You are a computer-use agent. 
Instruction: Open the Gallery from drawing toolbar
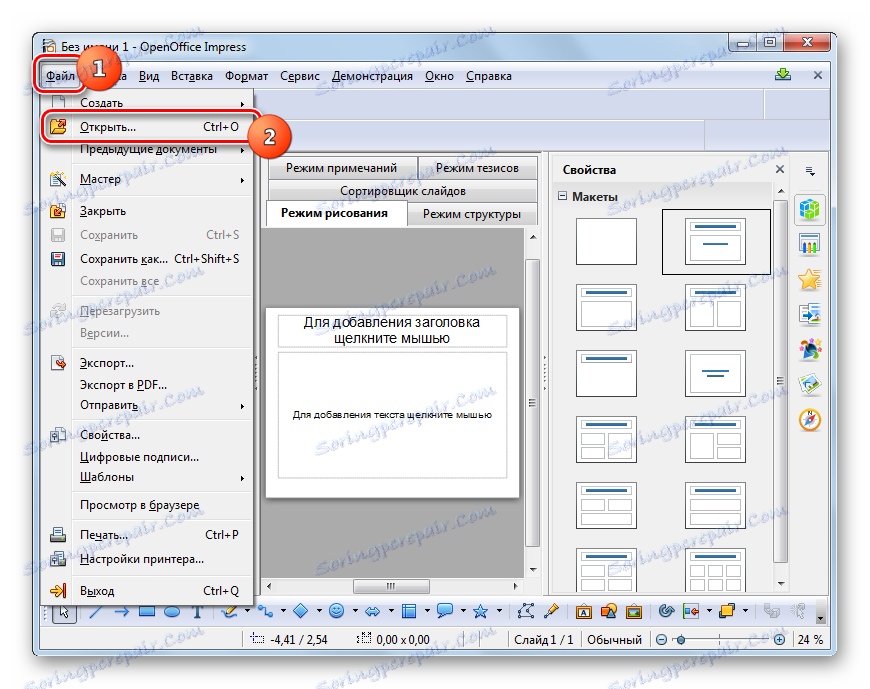[x=634, y=612]
